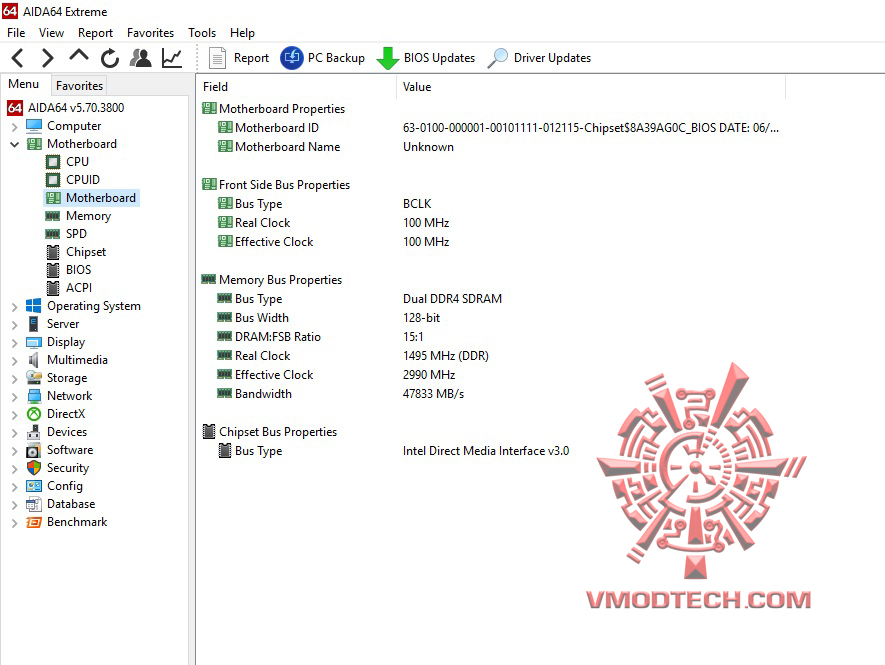Open user management people icon
Image resolution: width=885 pixels, height=665 pixels.
click(x=141, y=58)
